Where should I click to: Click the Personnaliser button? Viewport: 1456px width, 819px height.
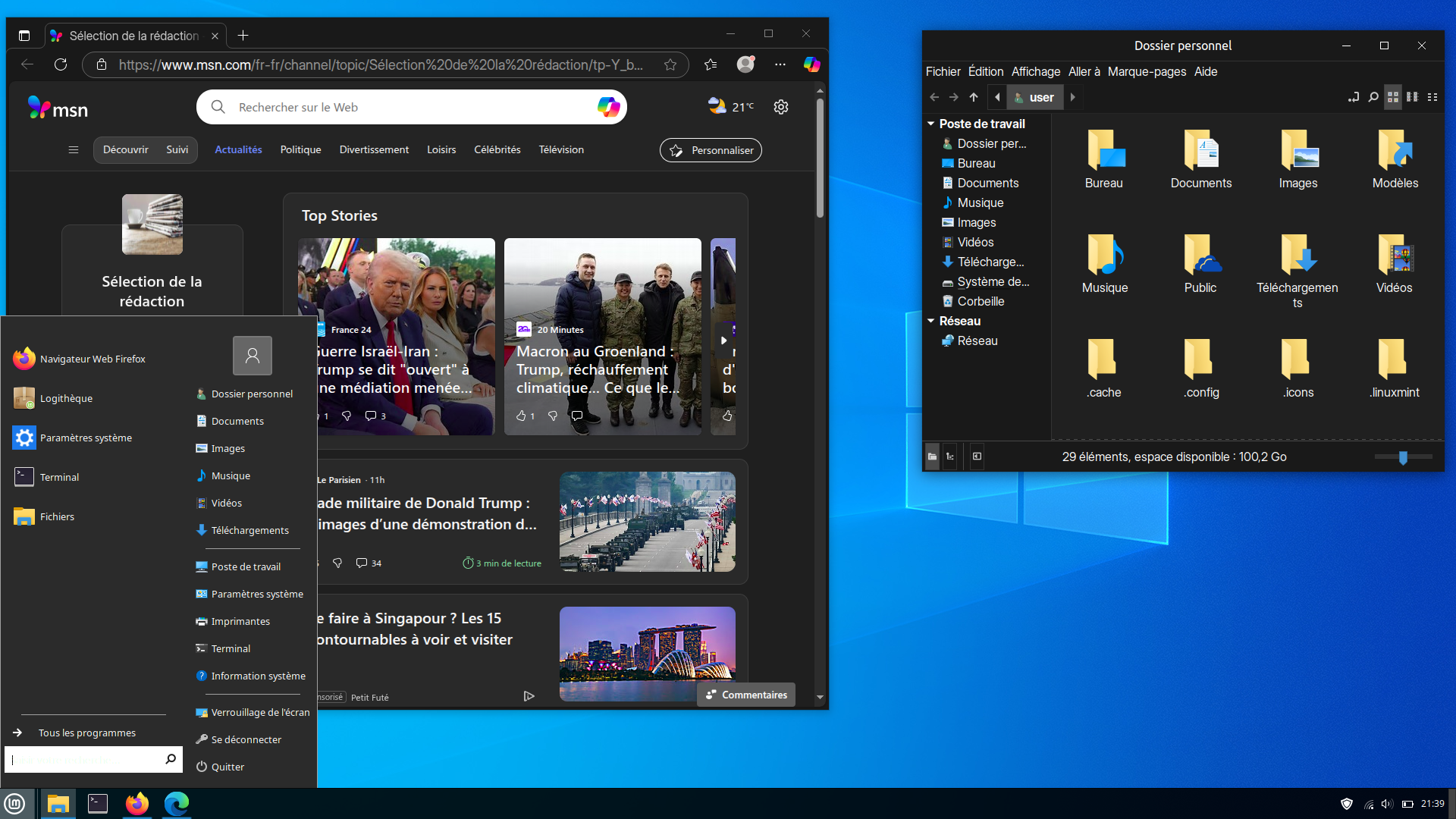click(x=711, y=150)
